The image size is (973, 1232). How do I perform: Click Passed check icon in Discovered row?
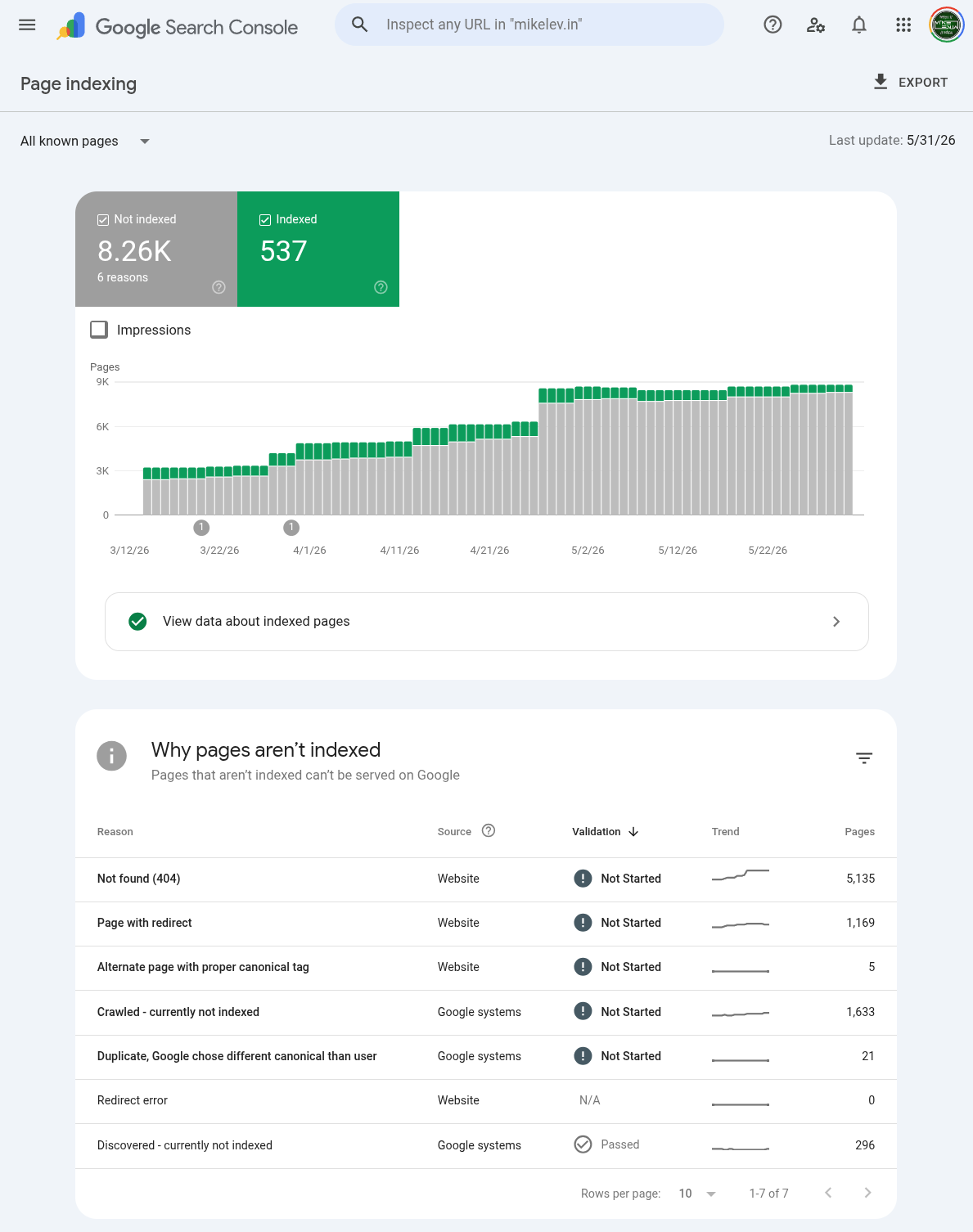point(583,1144)
